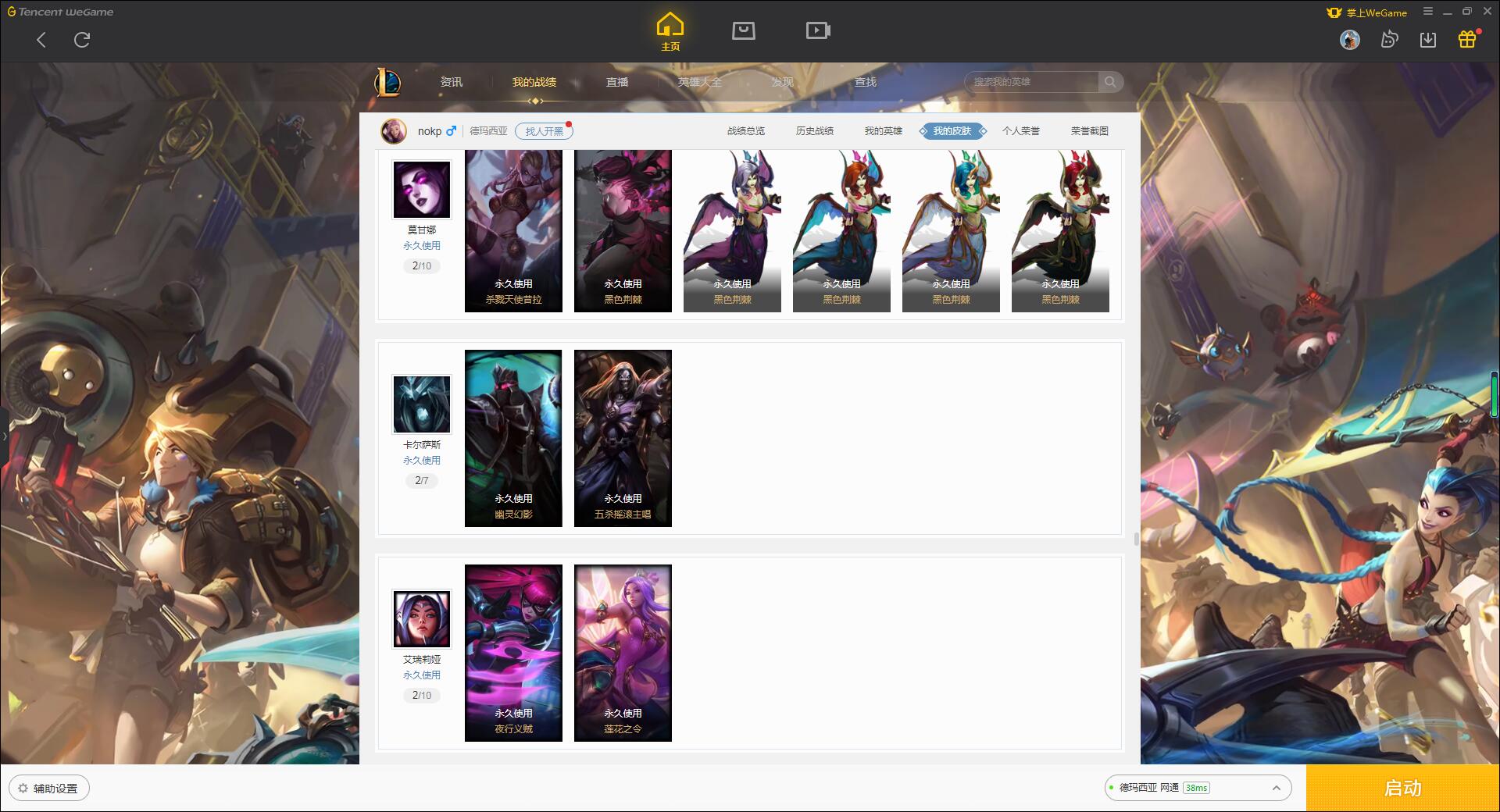Viewport: 1500px width, 812px height.
Task: Open first 黑色荆棘 skin splash card
Action: (623, 231)
